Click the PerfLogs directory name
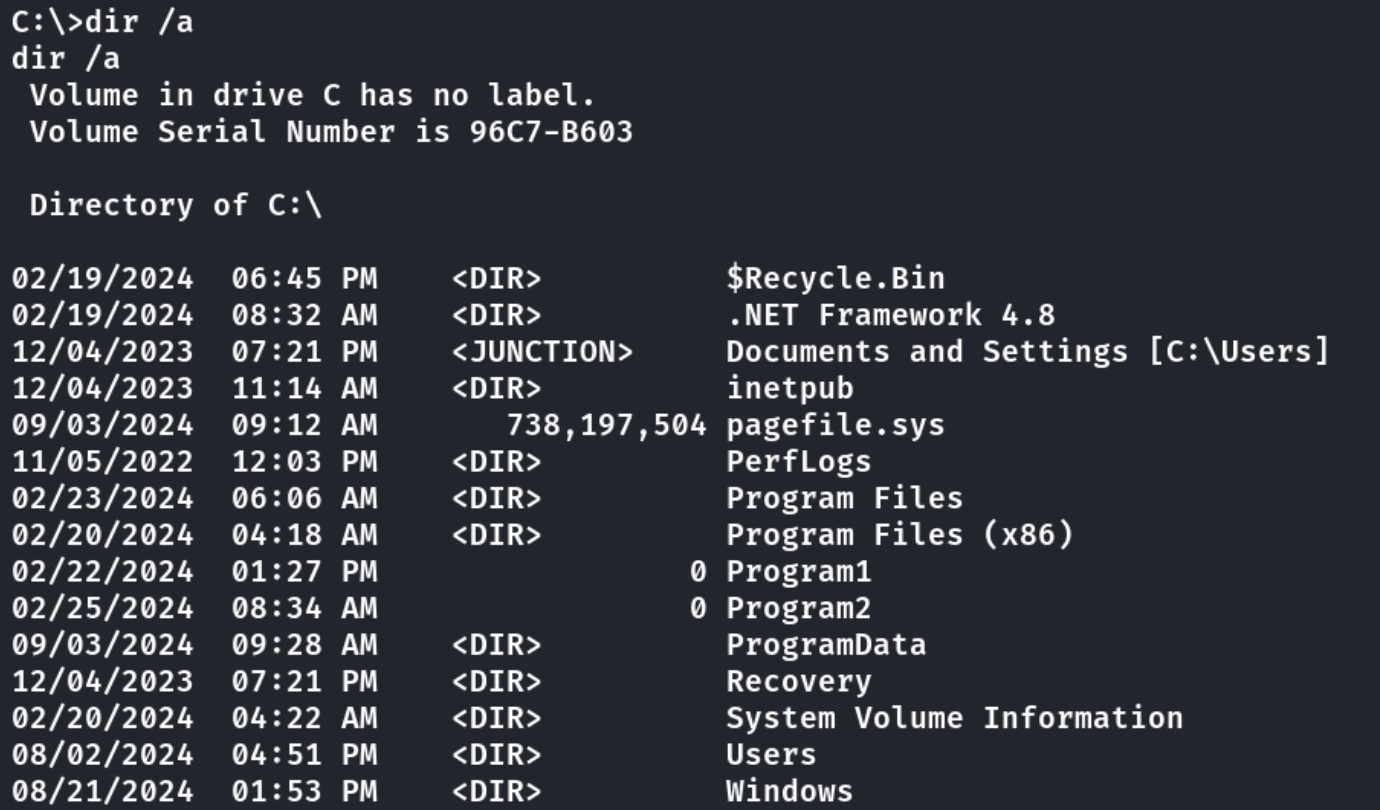1380x810 pixels. [x=798, y=462]
